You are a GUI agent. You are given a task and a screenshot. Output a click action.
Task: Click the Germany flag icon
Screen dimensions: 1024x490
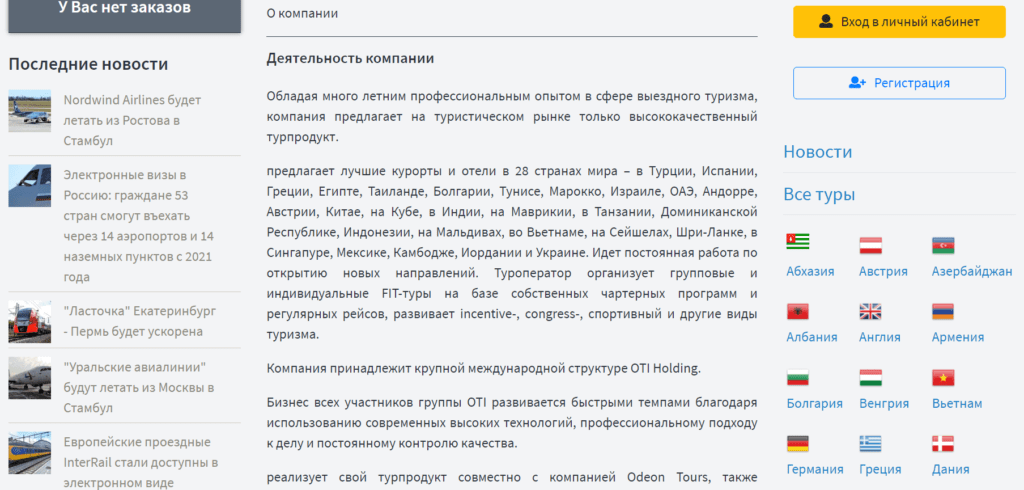pos(797,444)
